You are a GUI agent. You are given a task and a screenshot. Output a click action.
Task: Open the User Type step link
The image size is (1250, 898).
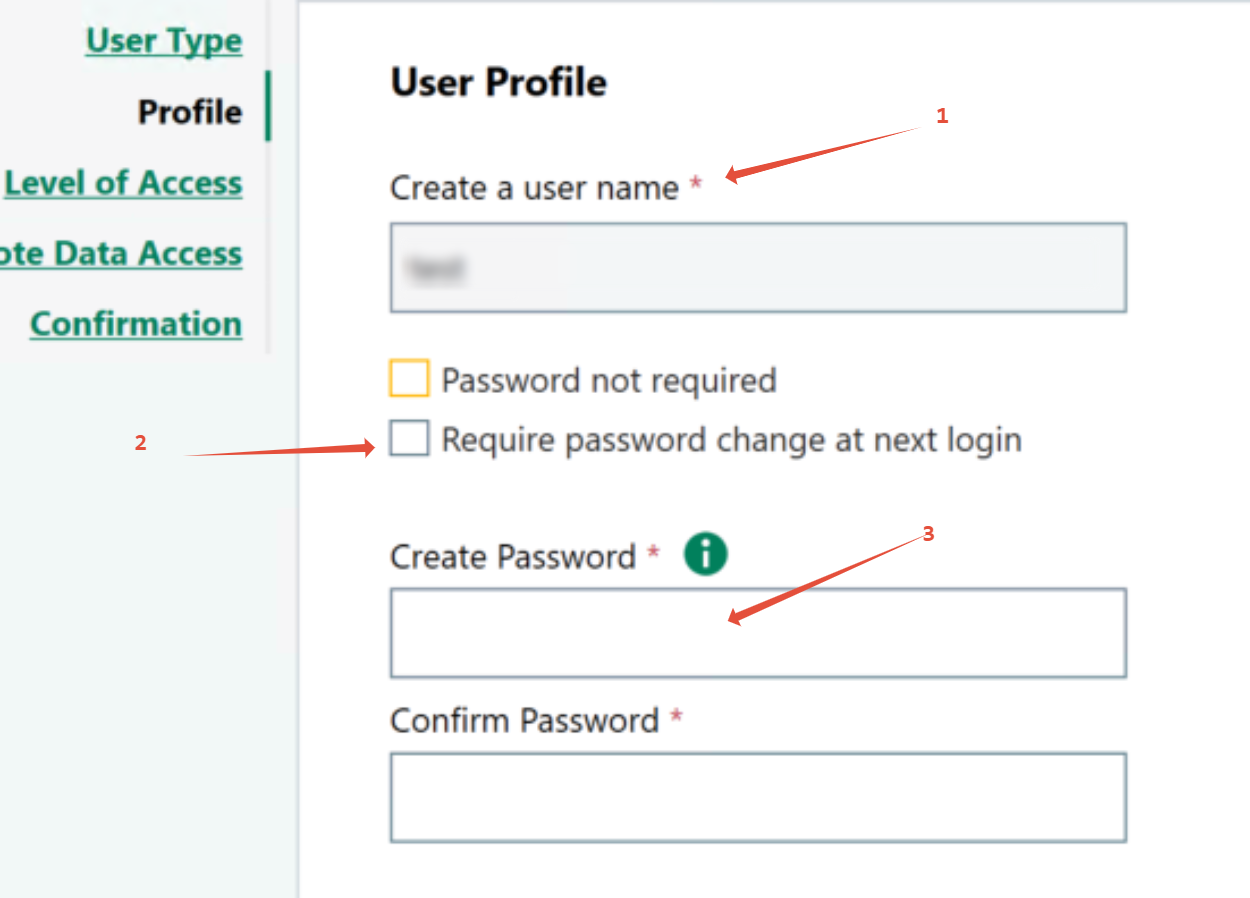click(164, 41)
